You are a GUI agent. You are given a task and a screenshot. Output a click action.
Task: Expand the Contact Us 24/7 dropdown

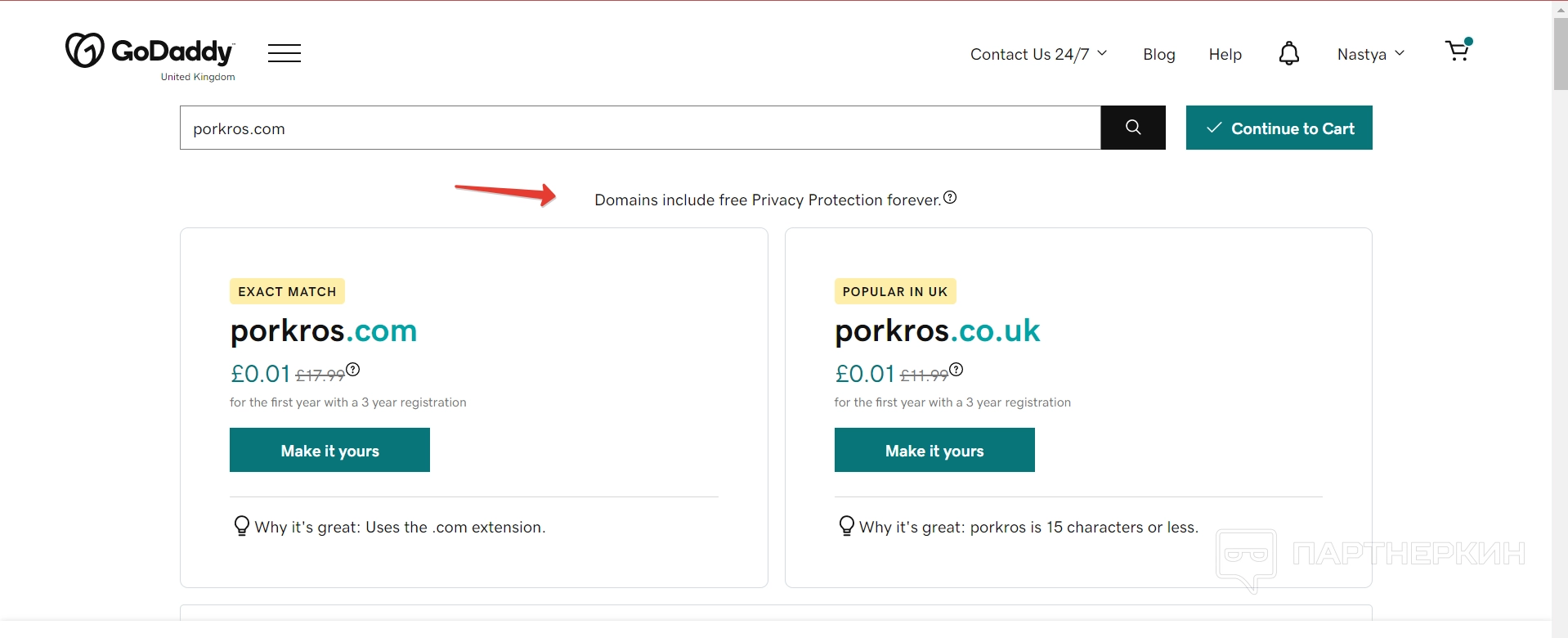coord(1038,54)
